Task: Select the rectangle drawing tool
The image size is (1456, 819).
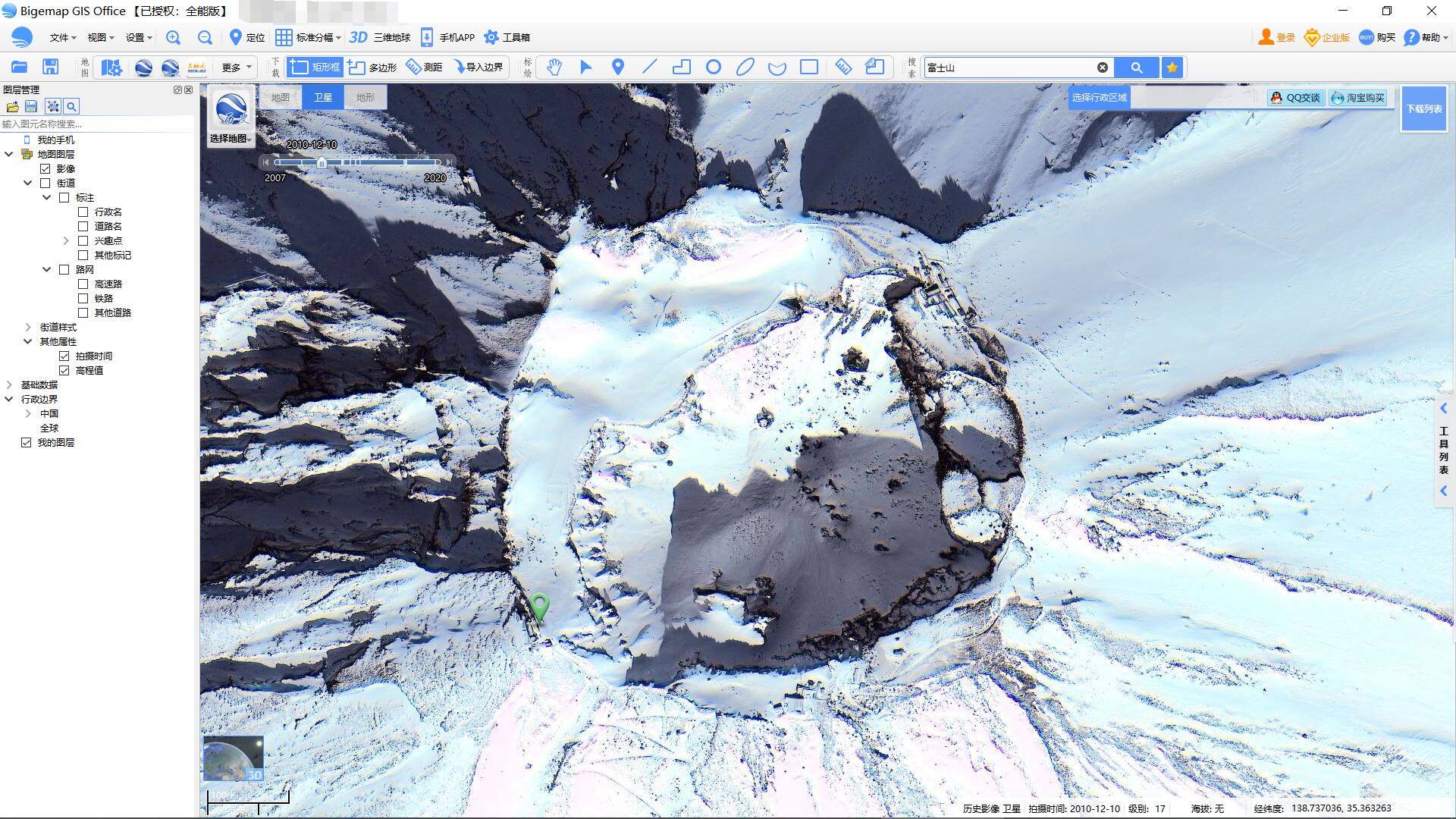Action: coord(809,67)
